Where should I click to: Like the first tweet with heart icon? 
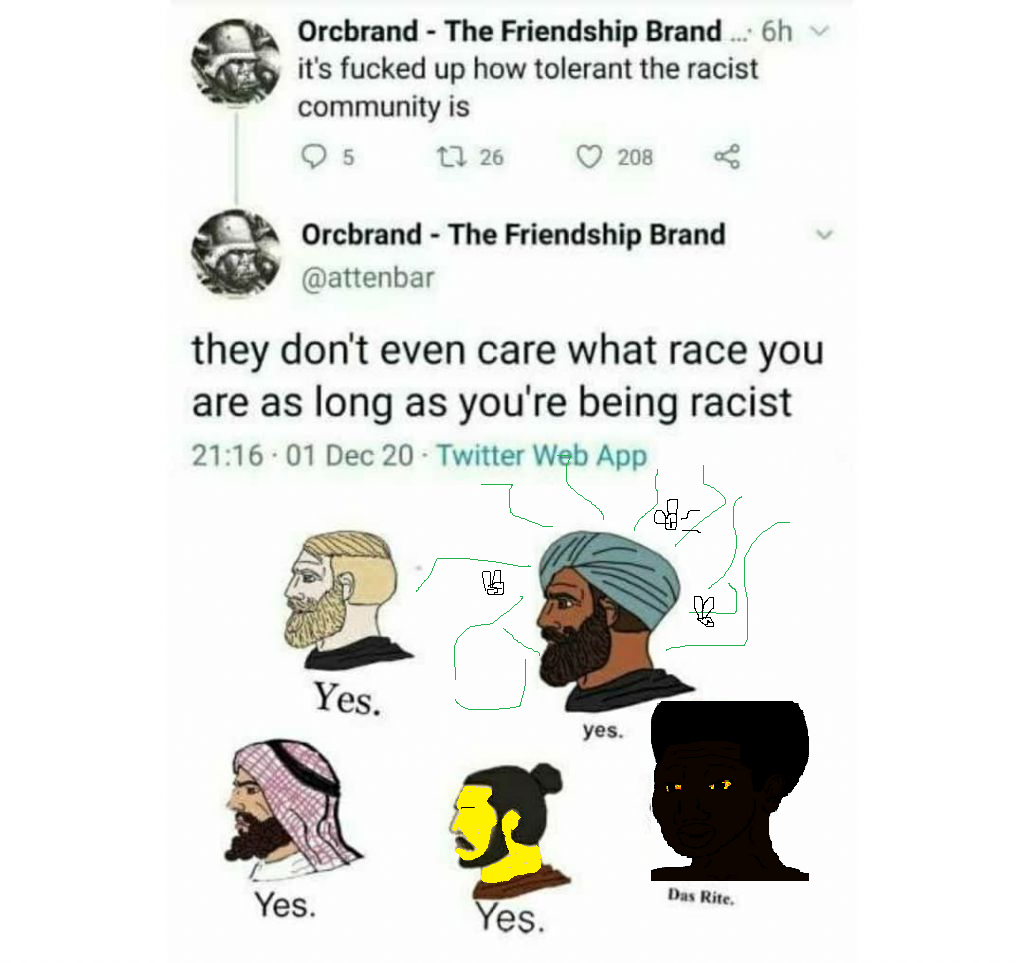coord(589,157)
